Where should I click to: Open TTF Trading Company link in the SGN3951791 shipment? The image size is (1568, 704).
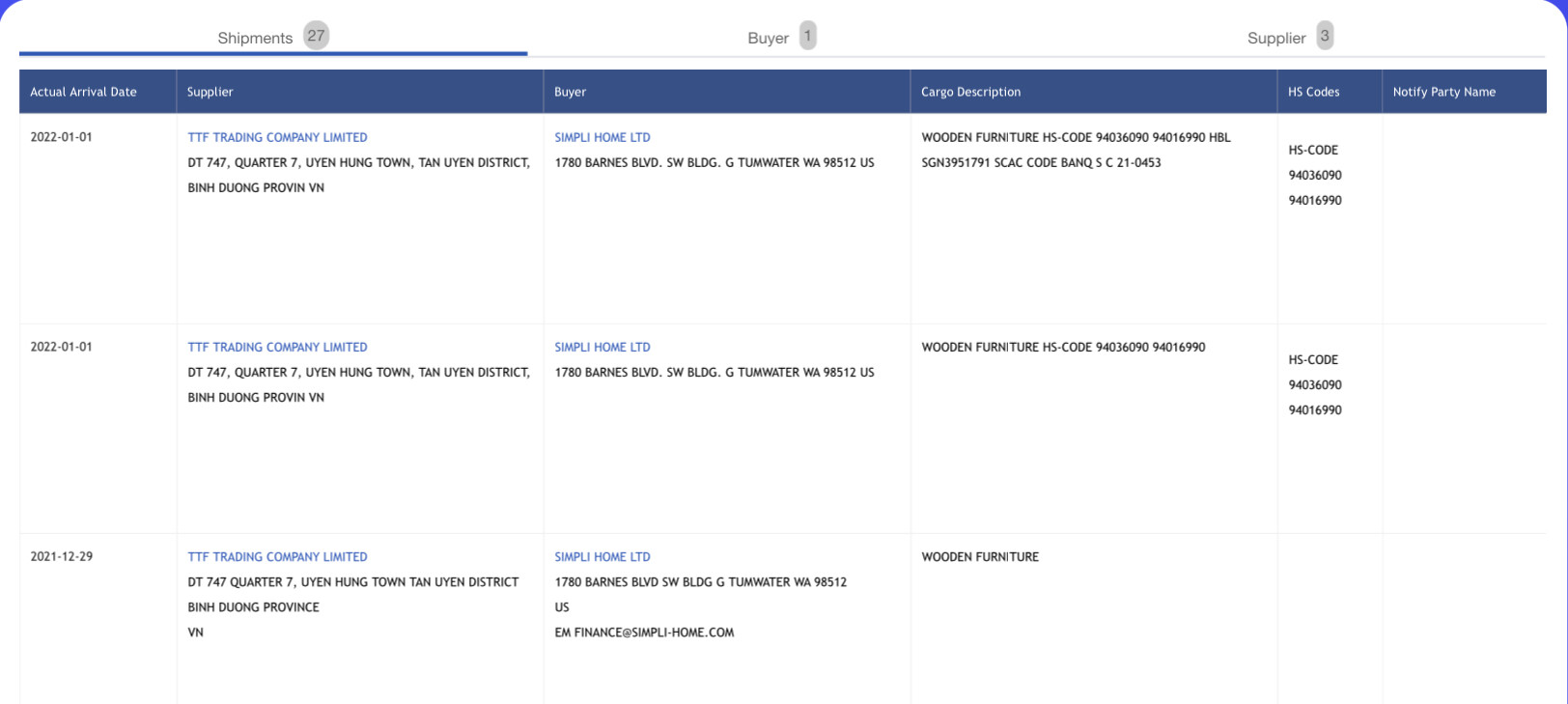[277, 138]
